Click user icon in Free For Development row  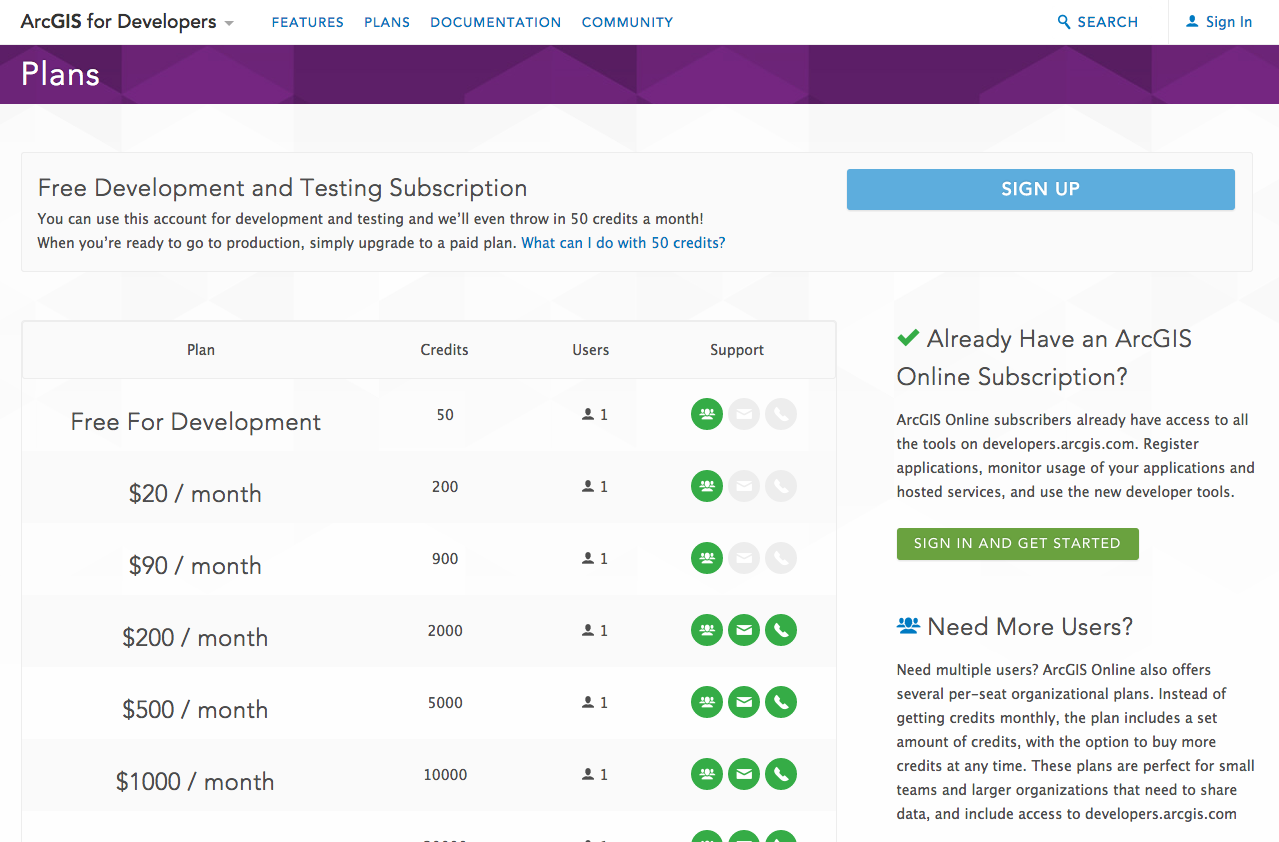588,414
